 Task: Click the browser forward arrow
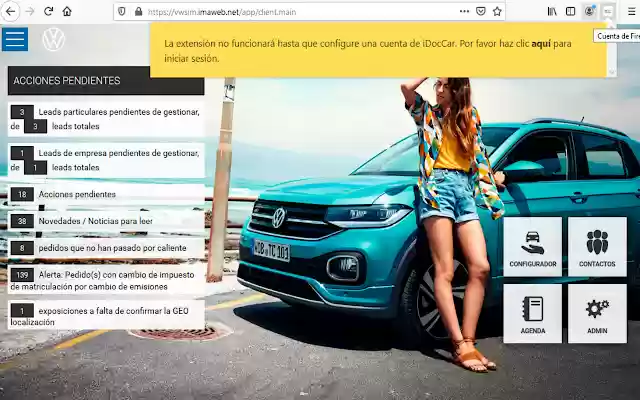(x=30, y=11)
